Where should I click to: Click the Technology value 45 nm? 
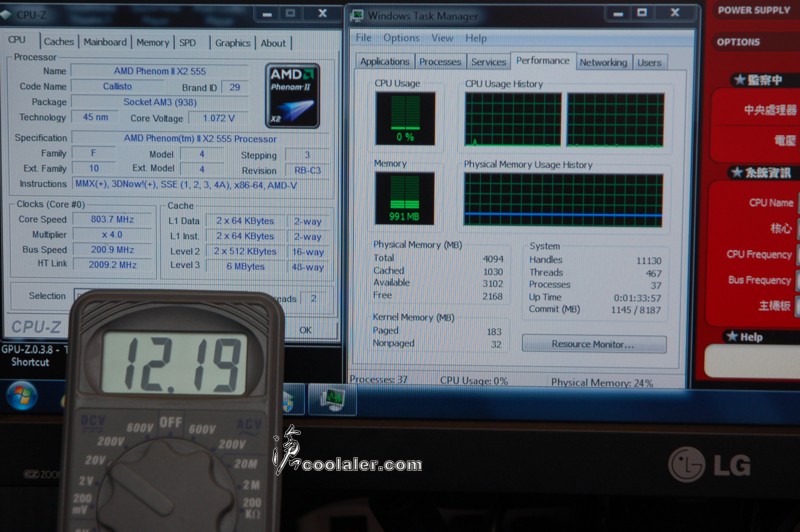[95, 117]
